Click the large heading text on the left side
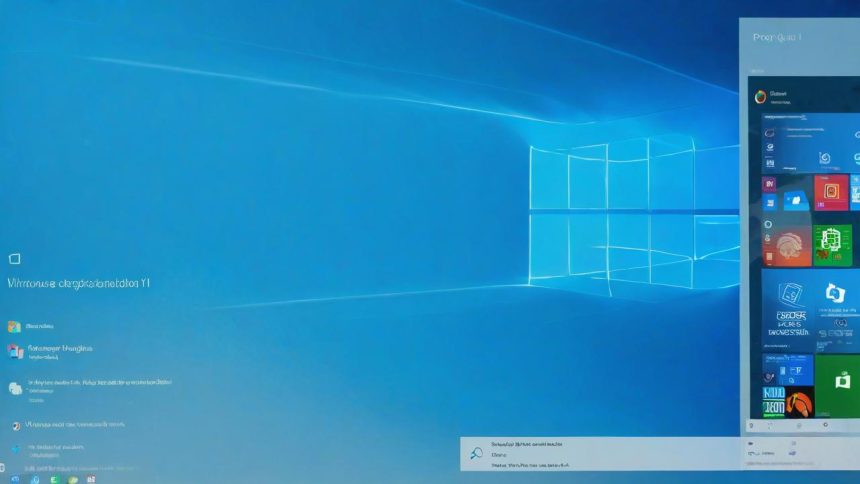Screen dimensions: 860x484 coord(78,283)
